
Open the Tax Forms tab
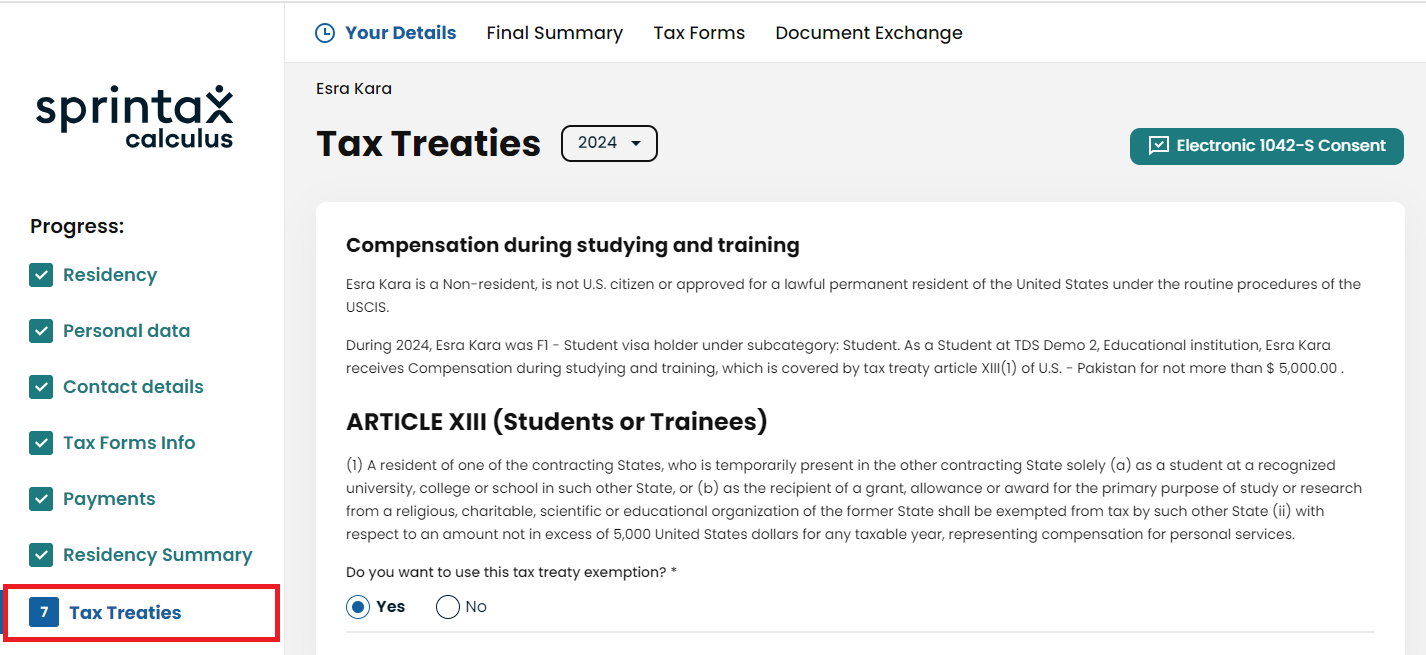[699, 33]
